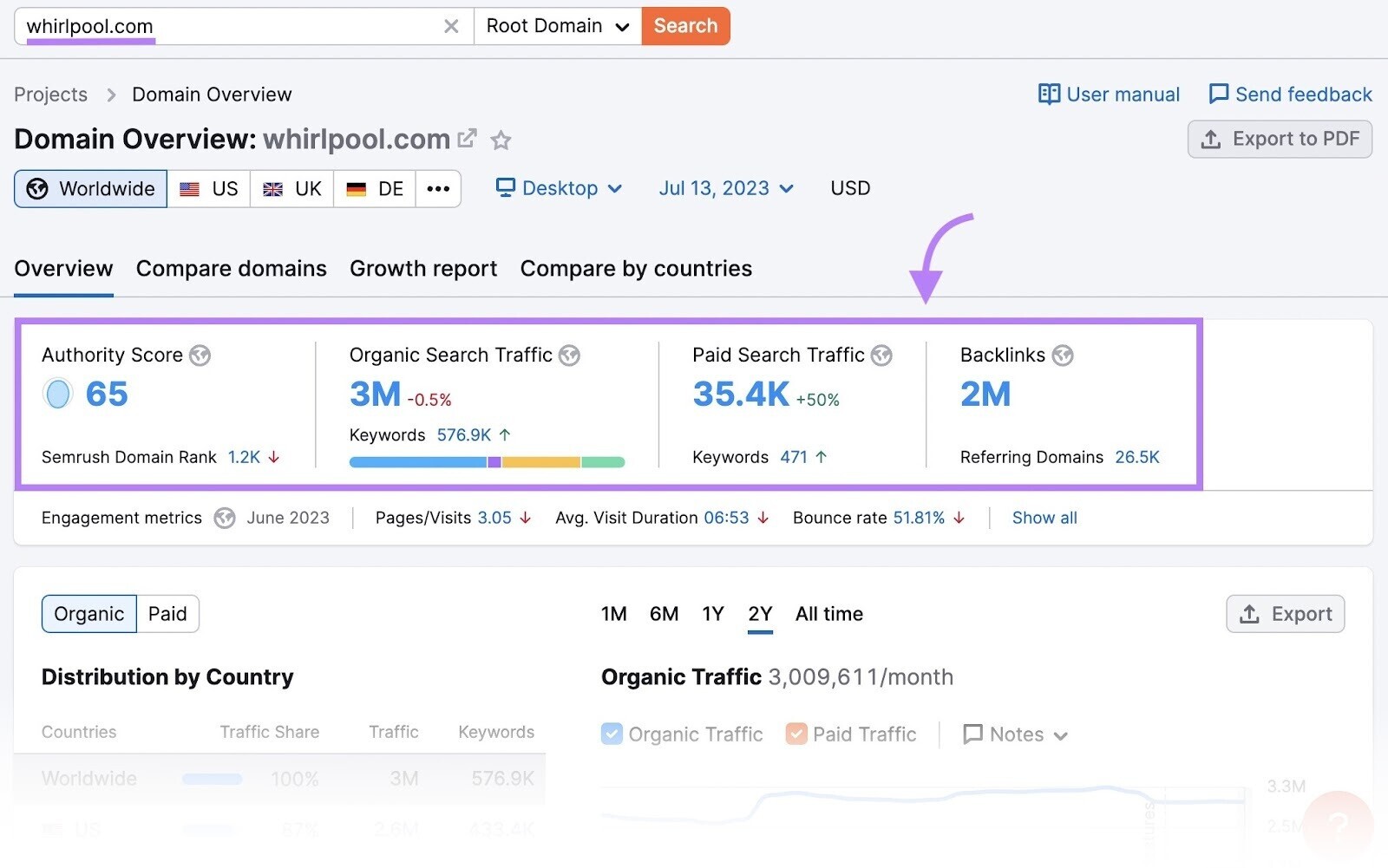
Task: Switch to the Overview tab
Action: pyautogui.click(x=63, y=269)
